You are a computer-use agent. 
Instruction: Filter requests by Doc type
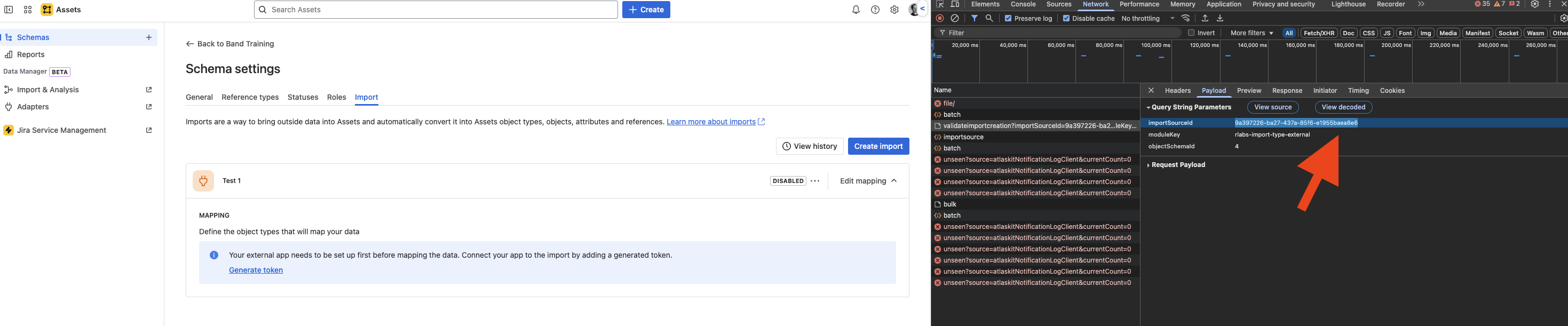tap(1349, 33)
